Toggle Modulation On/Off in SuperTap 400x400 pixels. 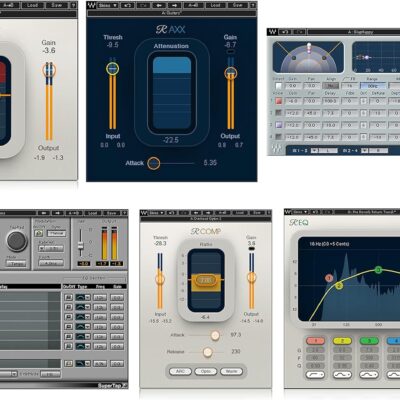click(x=39, y=233)
